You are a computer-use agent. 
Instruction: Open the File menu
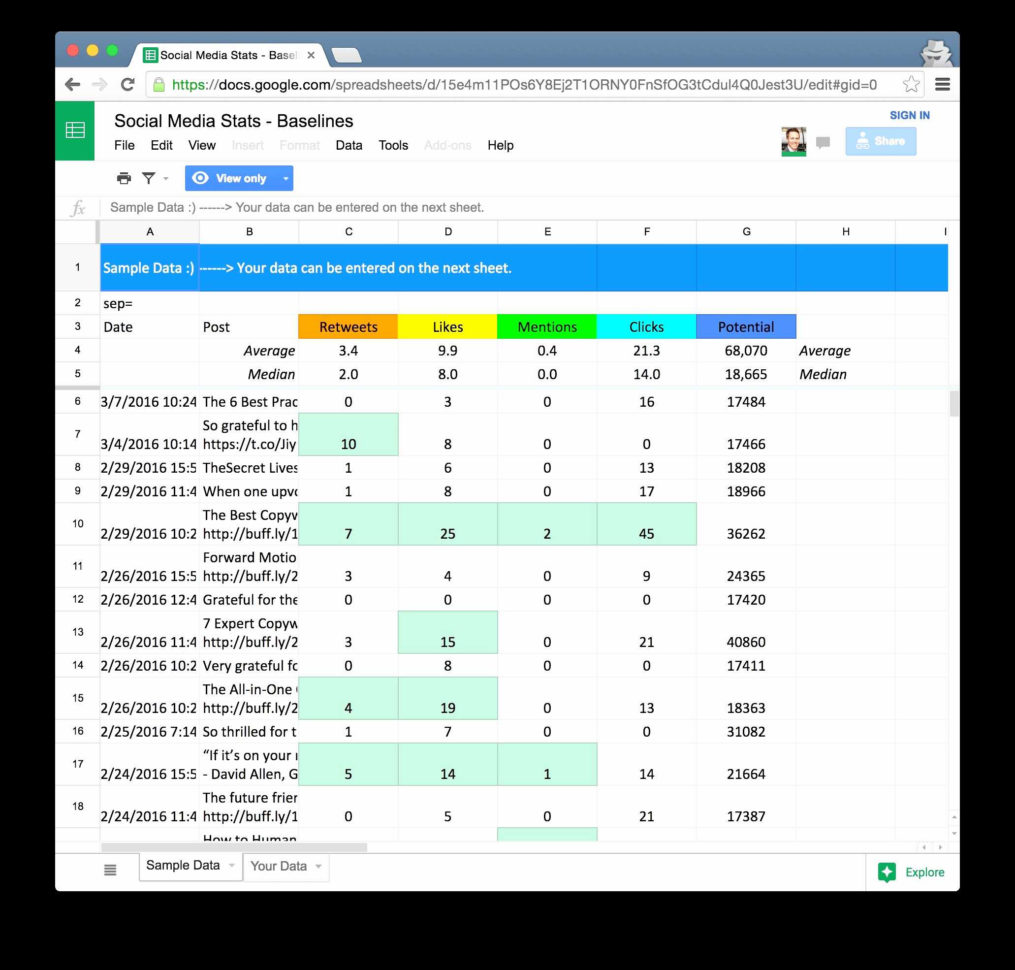tap(124, 145)
